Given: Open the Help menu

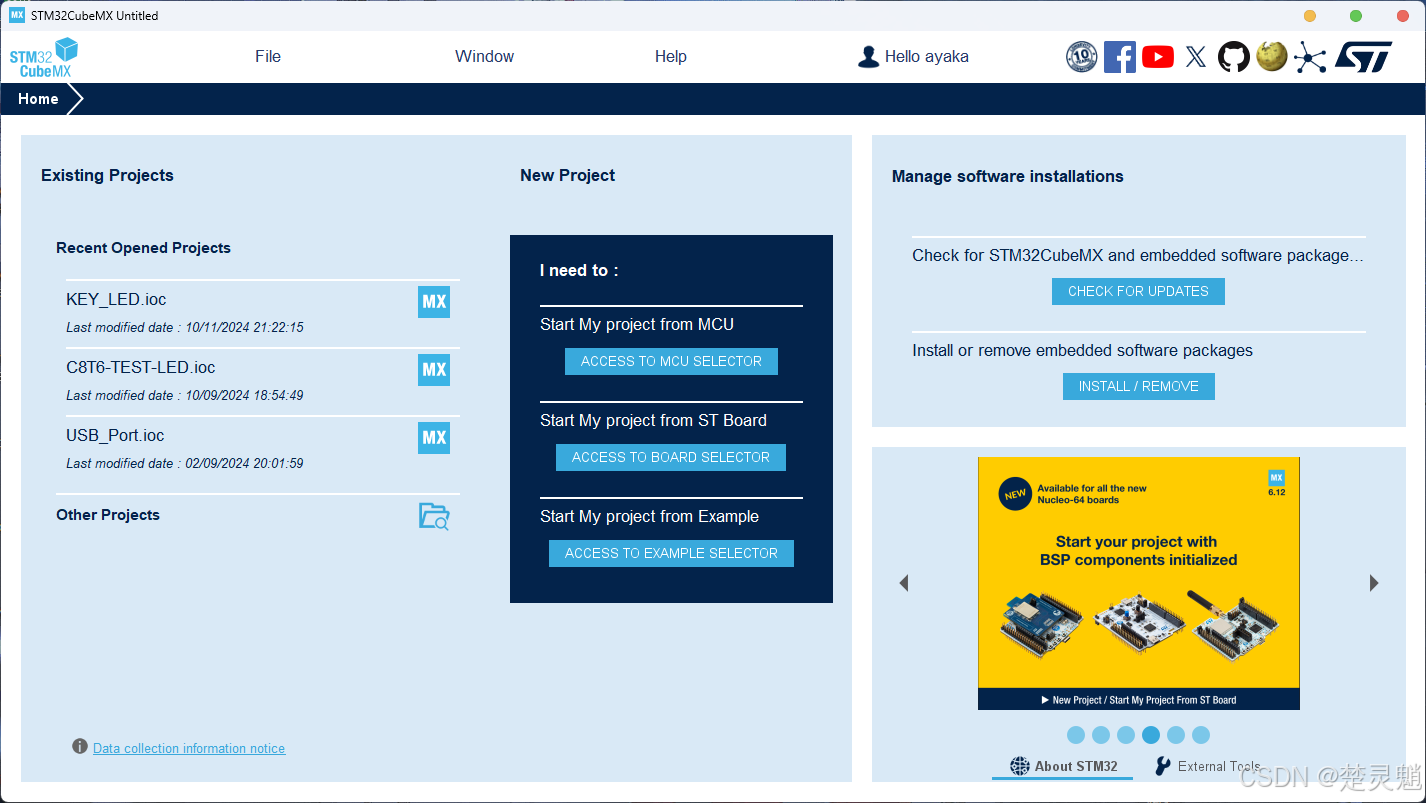Looking at the screenshot, I should 670,57.
